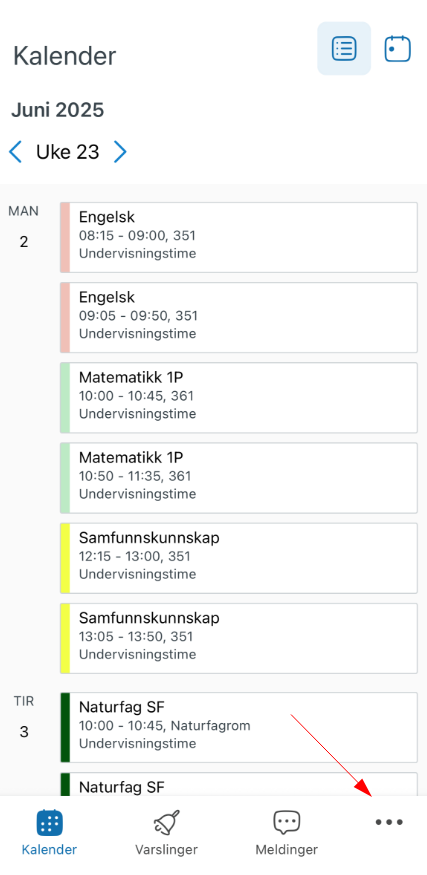
Task: Switch to list view icon
Action: [344, 49]
